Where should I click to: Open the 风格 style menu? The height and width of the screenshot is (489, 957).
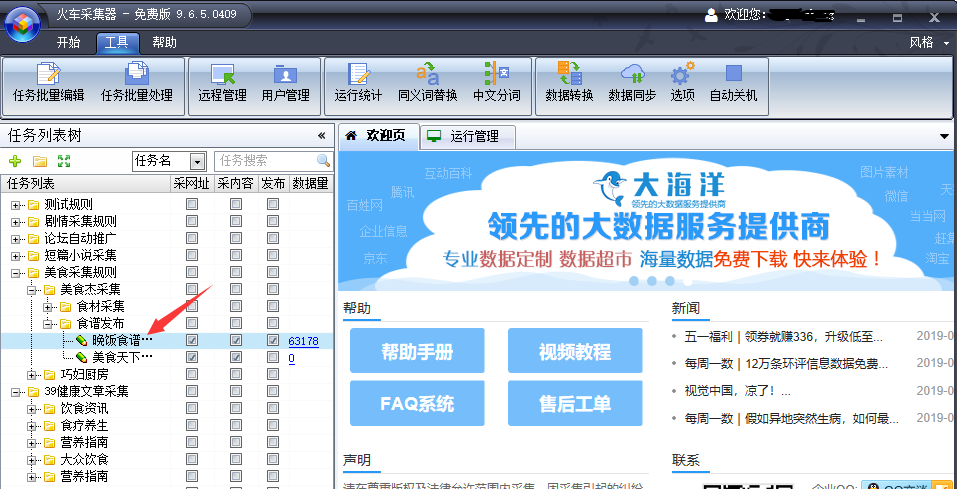[929, 42]
